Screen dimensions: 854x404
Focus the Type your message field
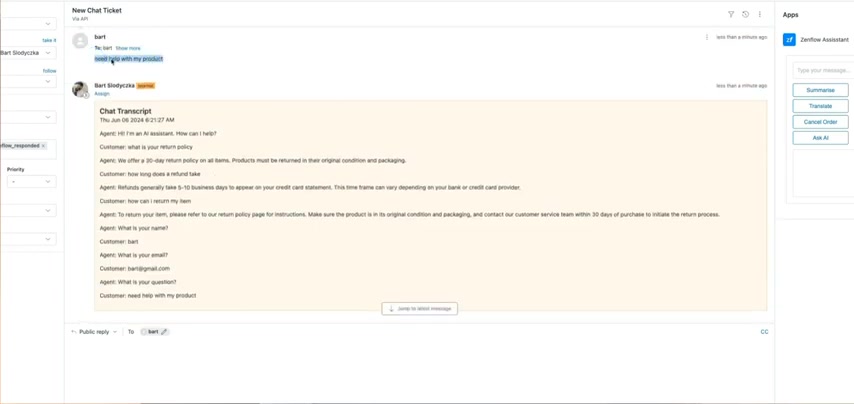point(823,70)
